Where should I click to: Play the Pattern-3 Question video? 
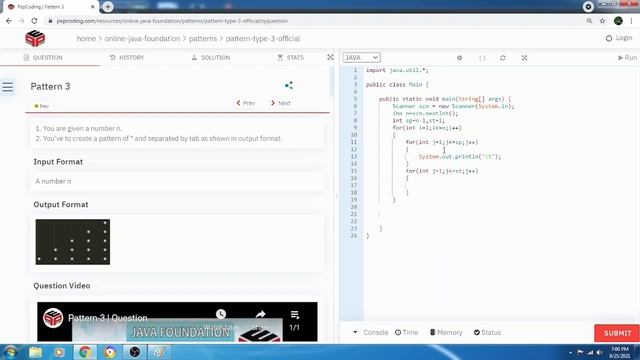[177, 322]
